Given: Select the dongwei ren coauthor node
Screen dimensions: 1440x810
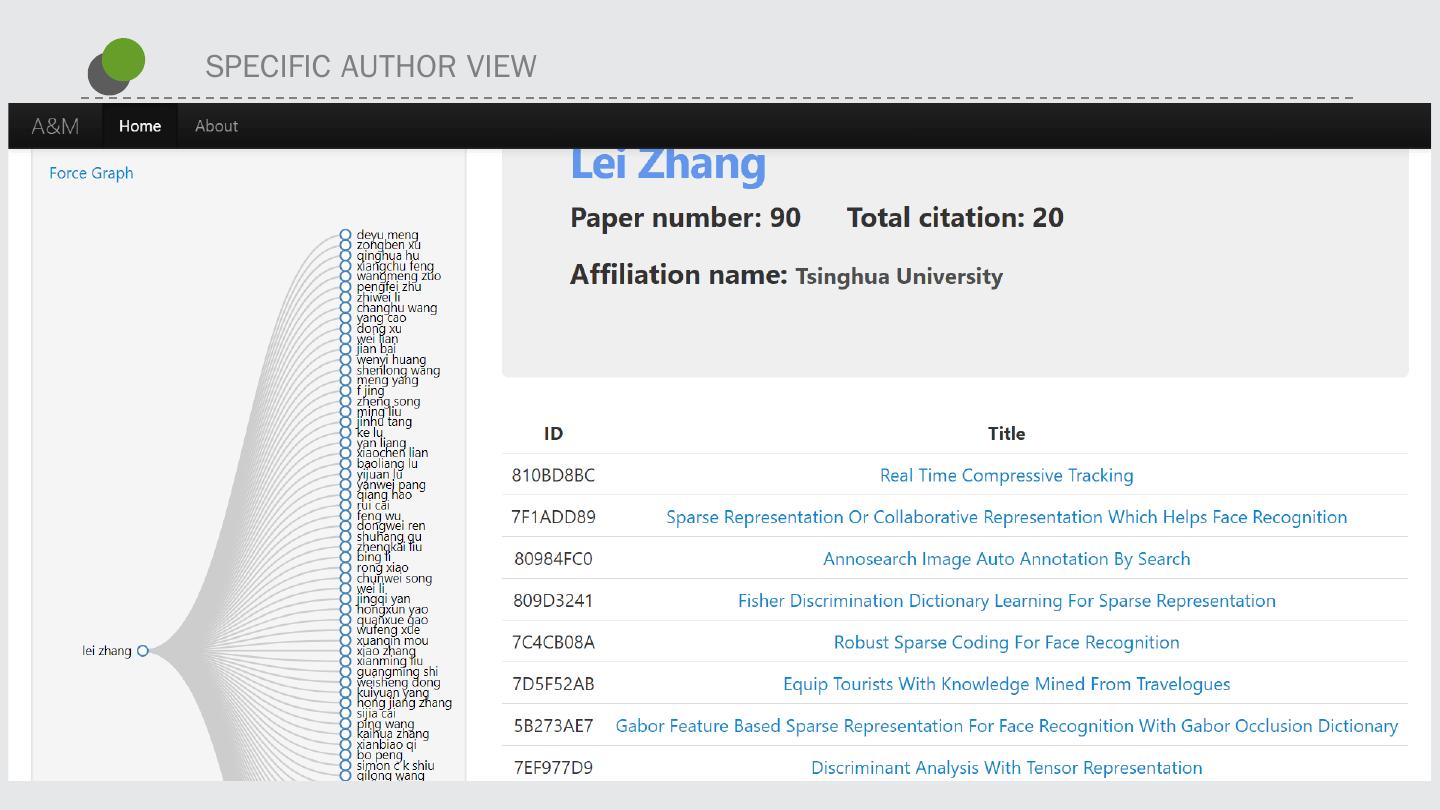Looking at the screenshot, I should tap(346, 526).
